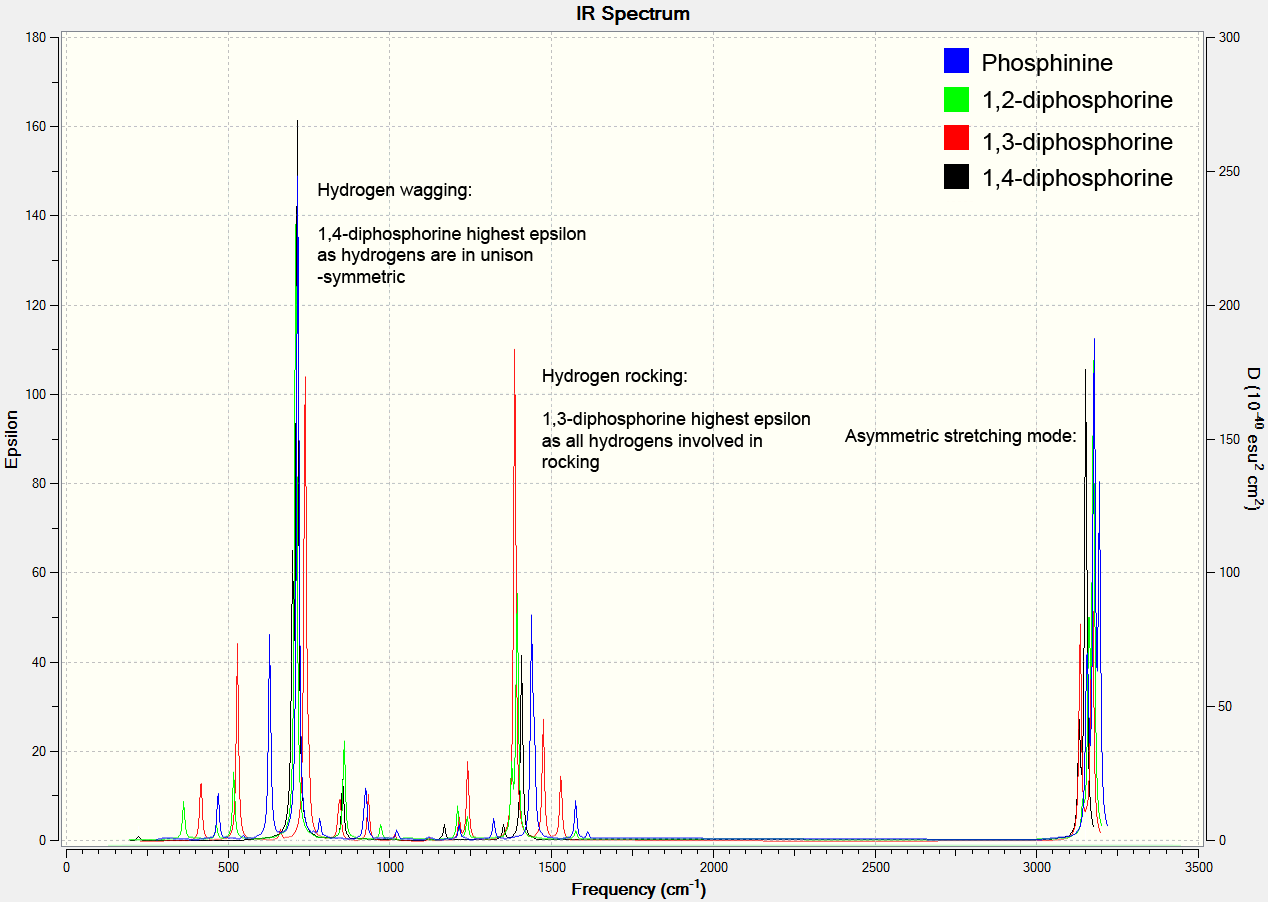Click the 2000 tick on frequency axis

[713, 866]
